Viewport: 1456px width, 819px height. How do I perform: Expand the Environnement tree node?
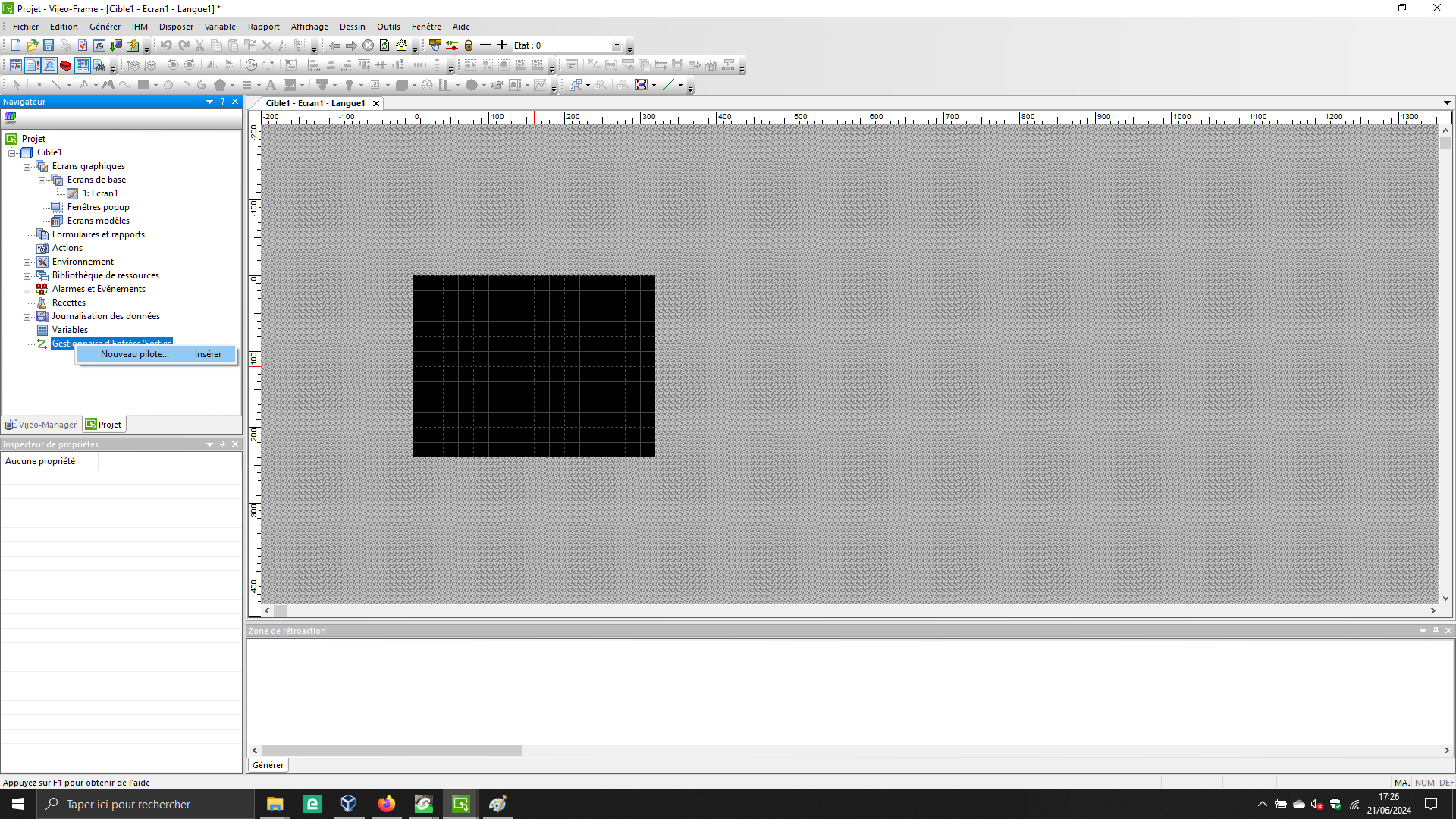[27, 262]
